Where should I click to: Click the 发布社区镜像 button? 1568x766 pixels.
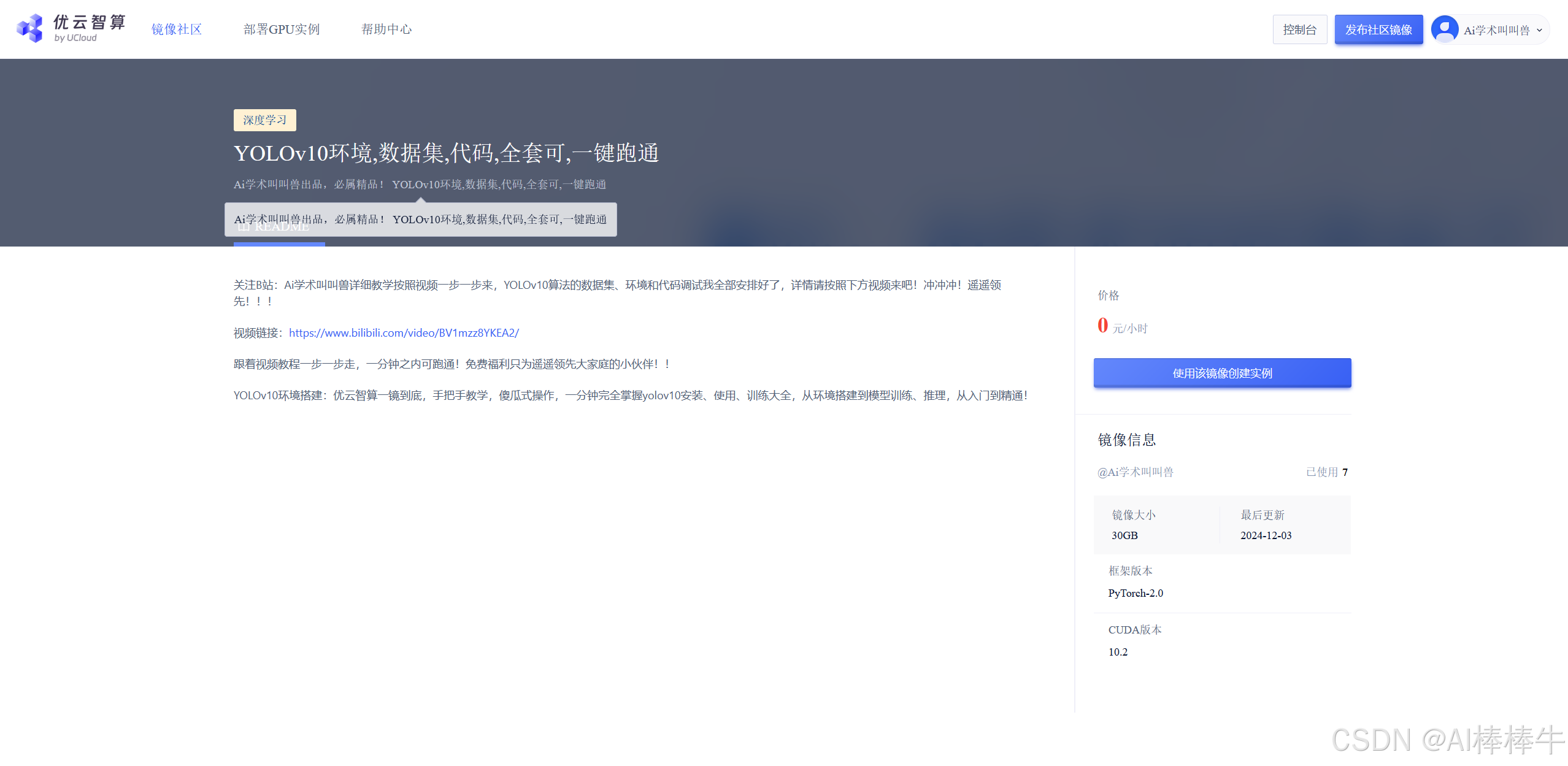(1378, 29)
